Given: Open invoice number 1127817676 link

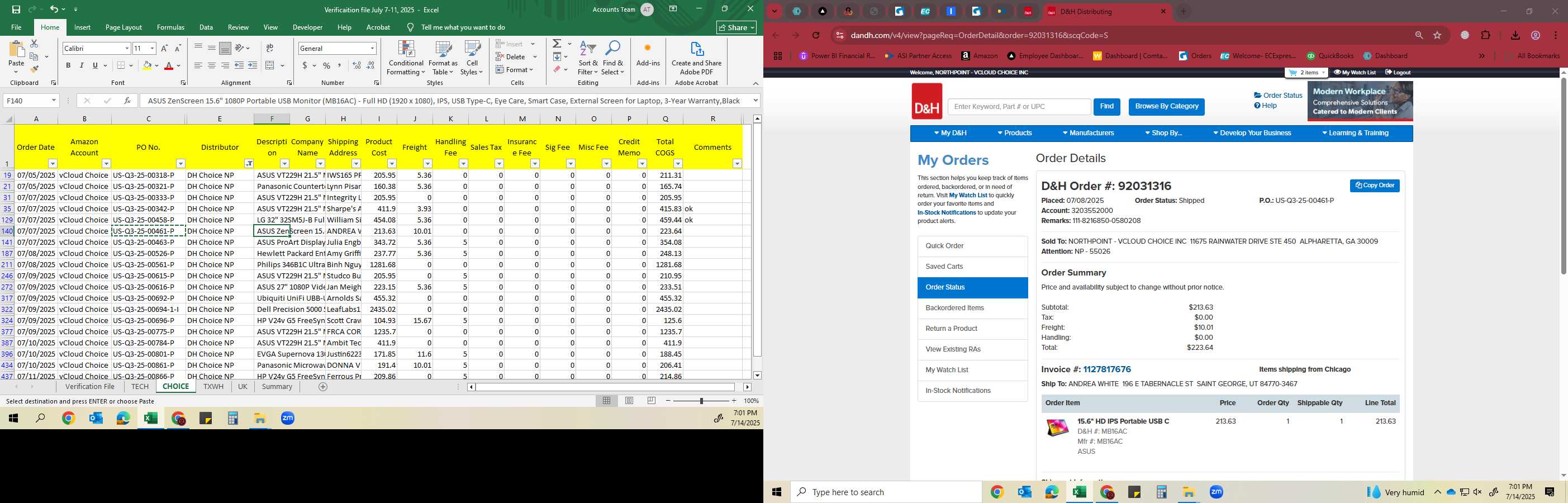Looking at the screenshot, I should (1106, 369).
